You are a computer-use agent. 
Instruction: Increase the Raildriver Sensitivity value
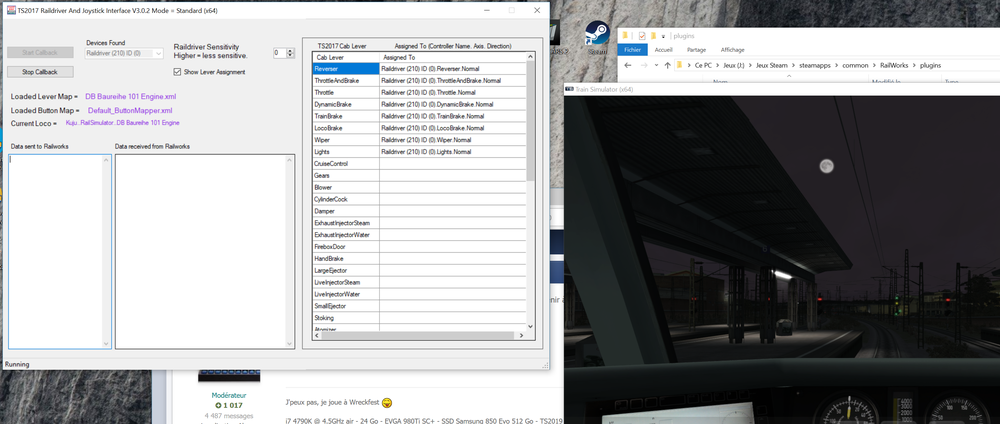290,49
